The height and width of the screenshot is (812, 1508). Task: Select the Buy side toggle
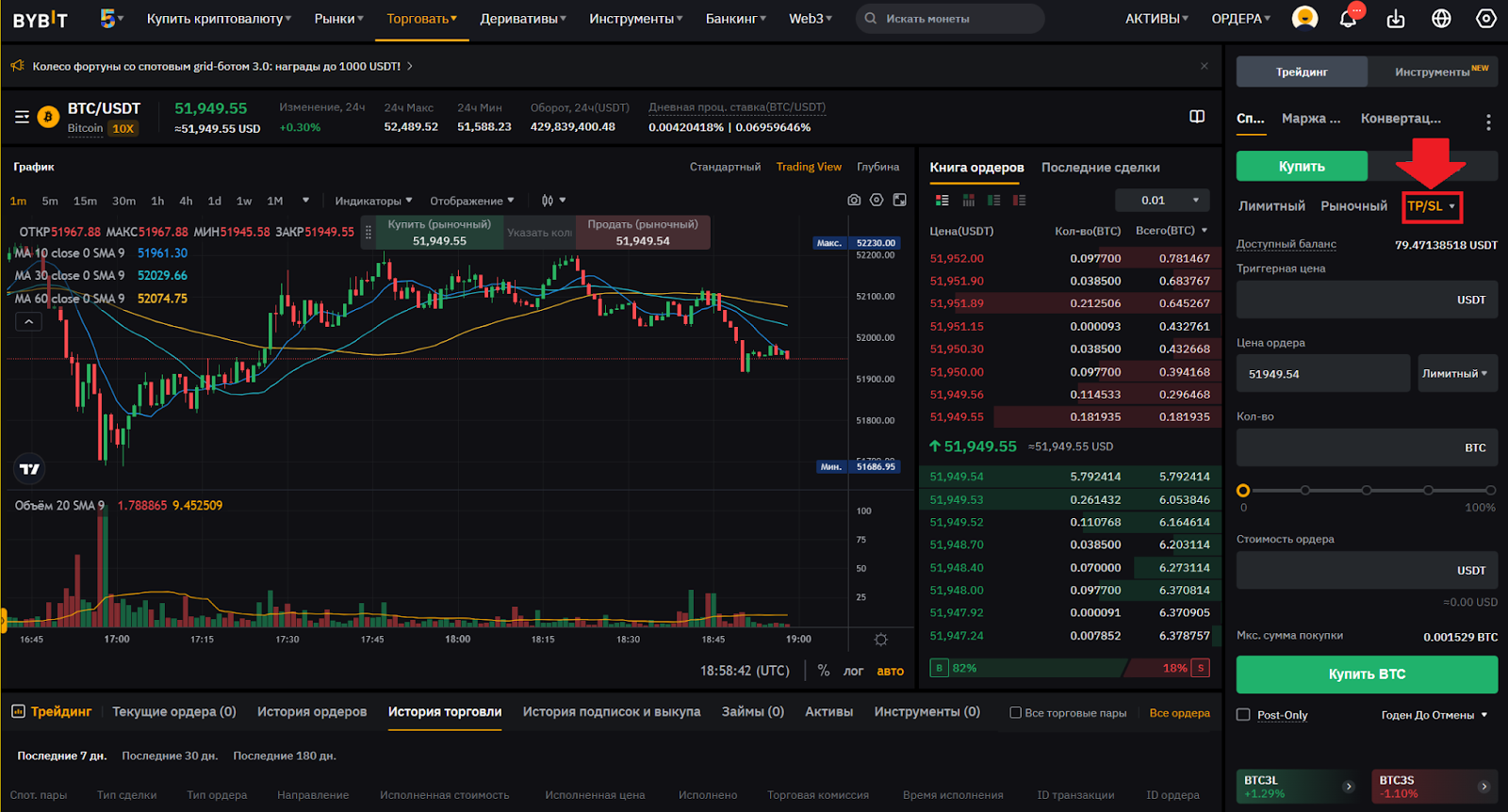(1302, 166)
